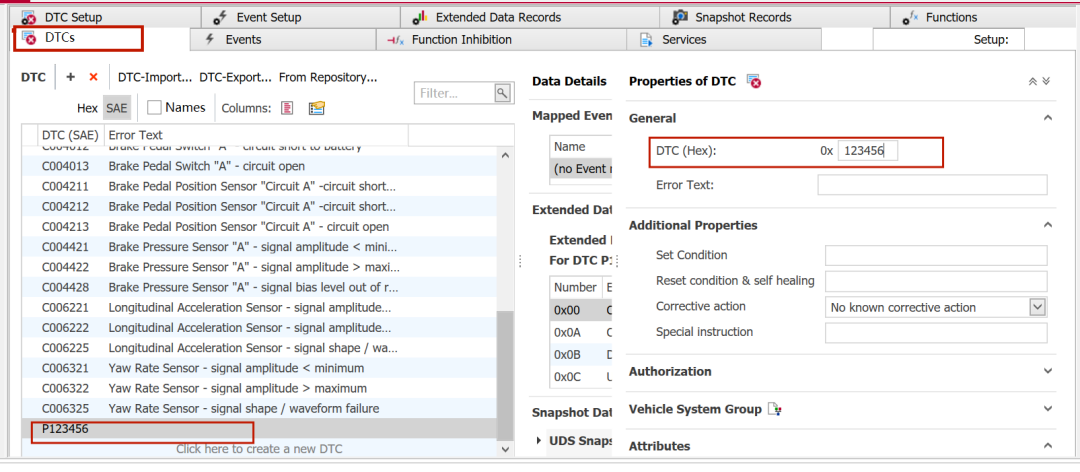Image resolution: width=1080 pixels, height=472 pixels.
Task: Click the Error Text input field
Action: [x=932, y=185]
